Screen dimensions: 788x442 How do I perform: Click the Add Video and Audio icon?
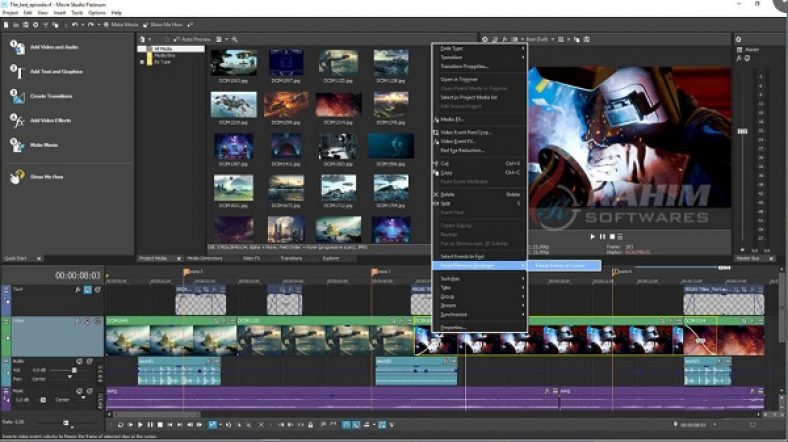click(17, 47)
